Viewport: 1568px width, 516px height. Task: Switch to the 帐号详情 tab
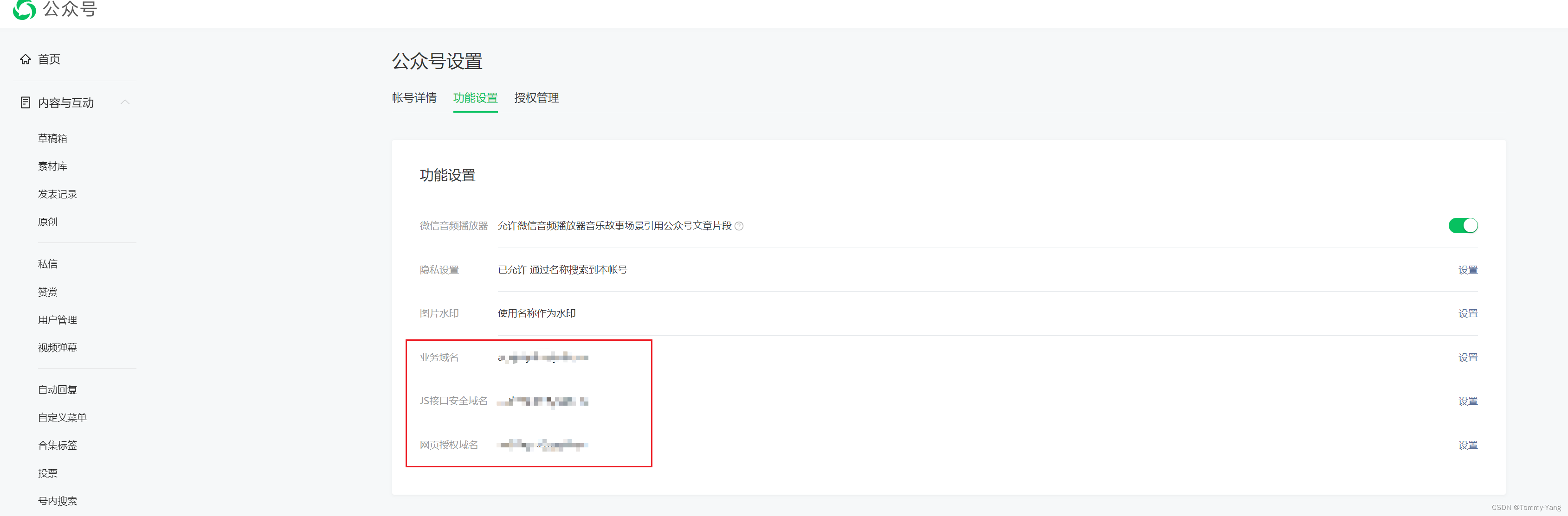pos(414,98)
